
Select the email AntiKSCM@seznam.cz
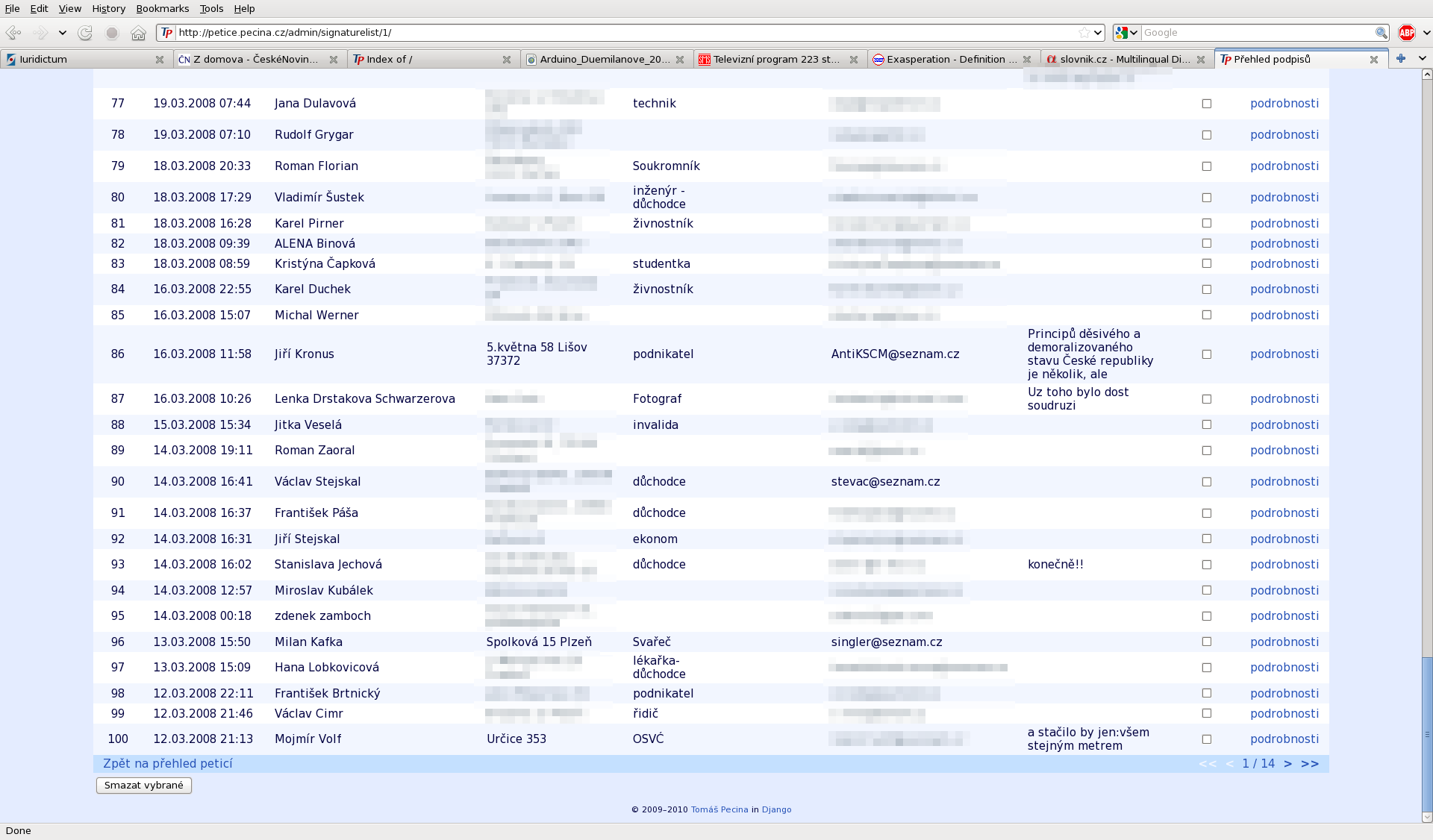pos(895,354)
